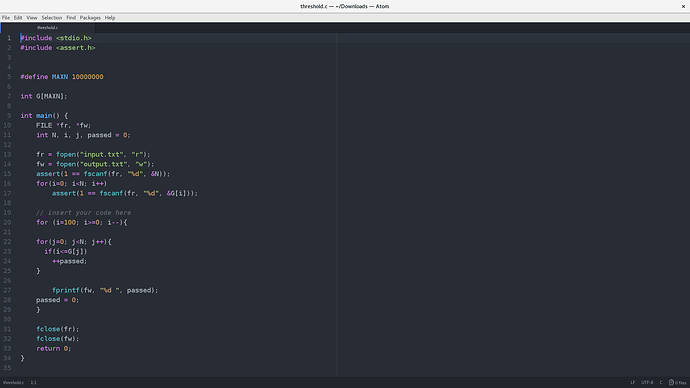Click the value '10000000' in the define
Screen dimensions: 690x388
(88, 77)
